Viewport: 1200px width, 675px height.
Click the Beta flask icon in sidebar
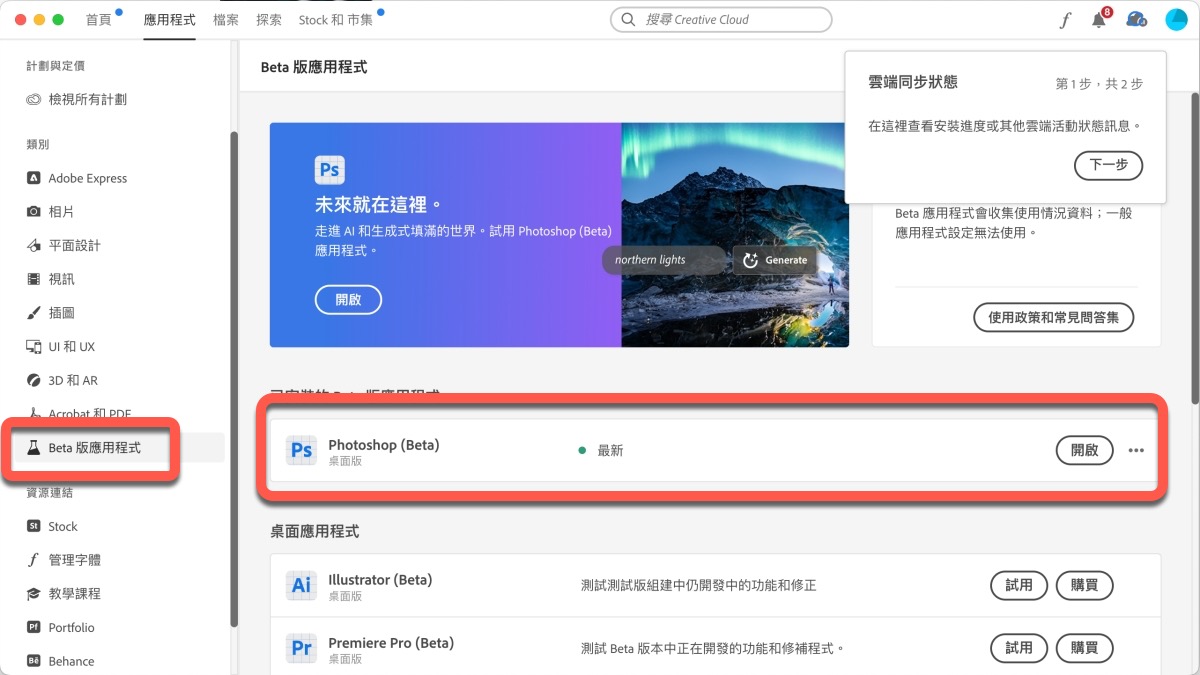(33, 448)
